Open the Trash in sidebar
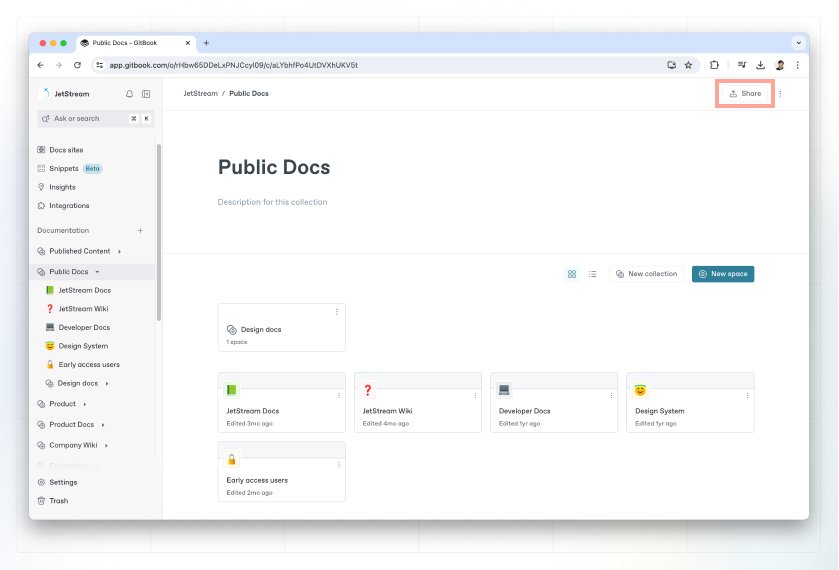Screen dimensions: 839x570 pyautogui.click(x=58, y=501)
